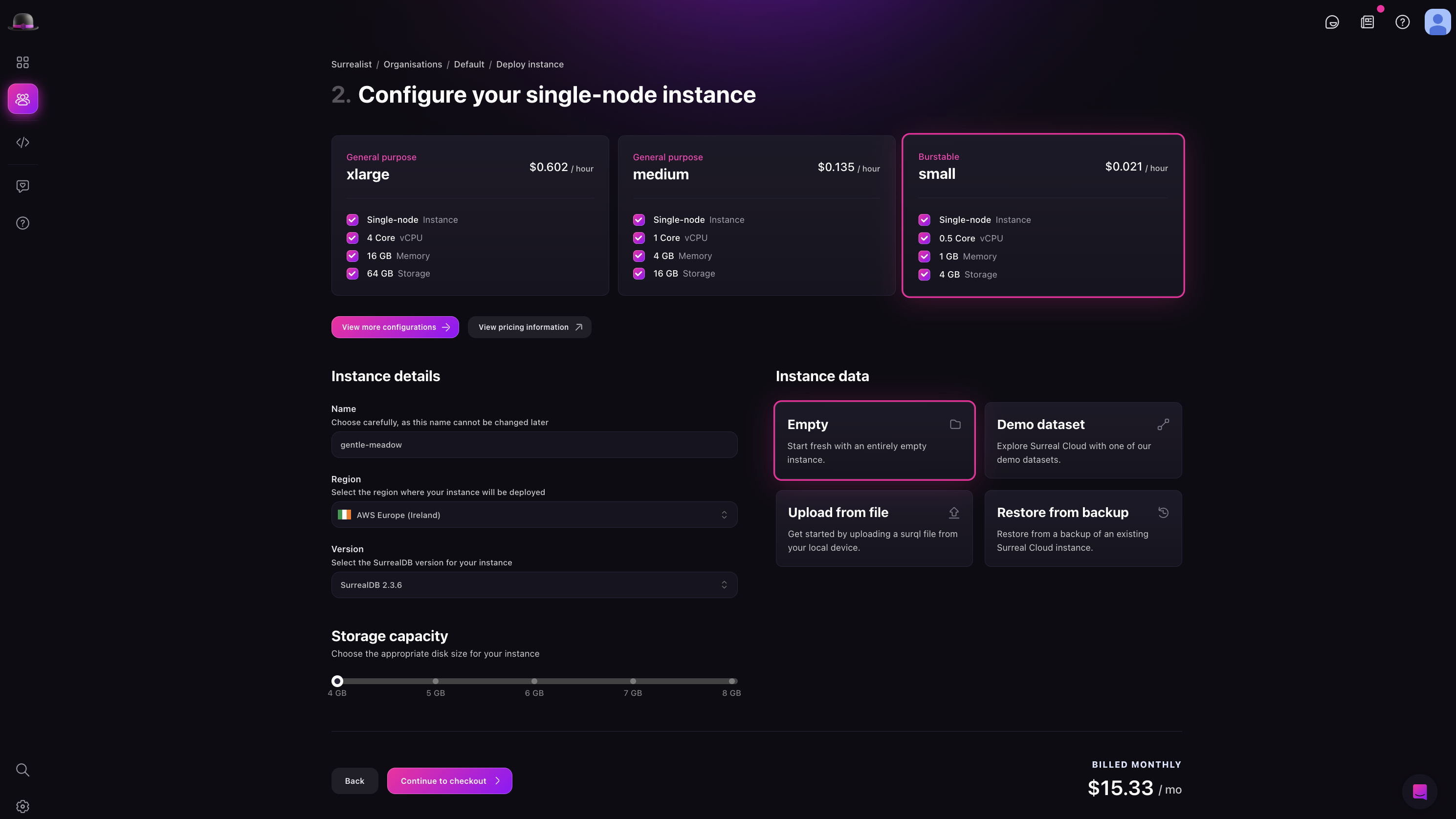The height and width of the screenshot is (819, 1456).
Task: Choose the Demo dataset option
Action: pyautogui.click(x=1082, y=441)
